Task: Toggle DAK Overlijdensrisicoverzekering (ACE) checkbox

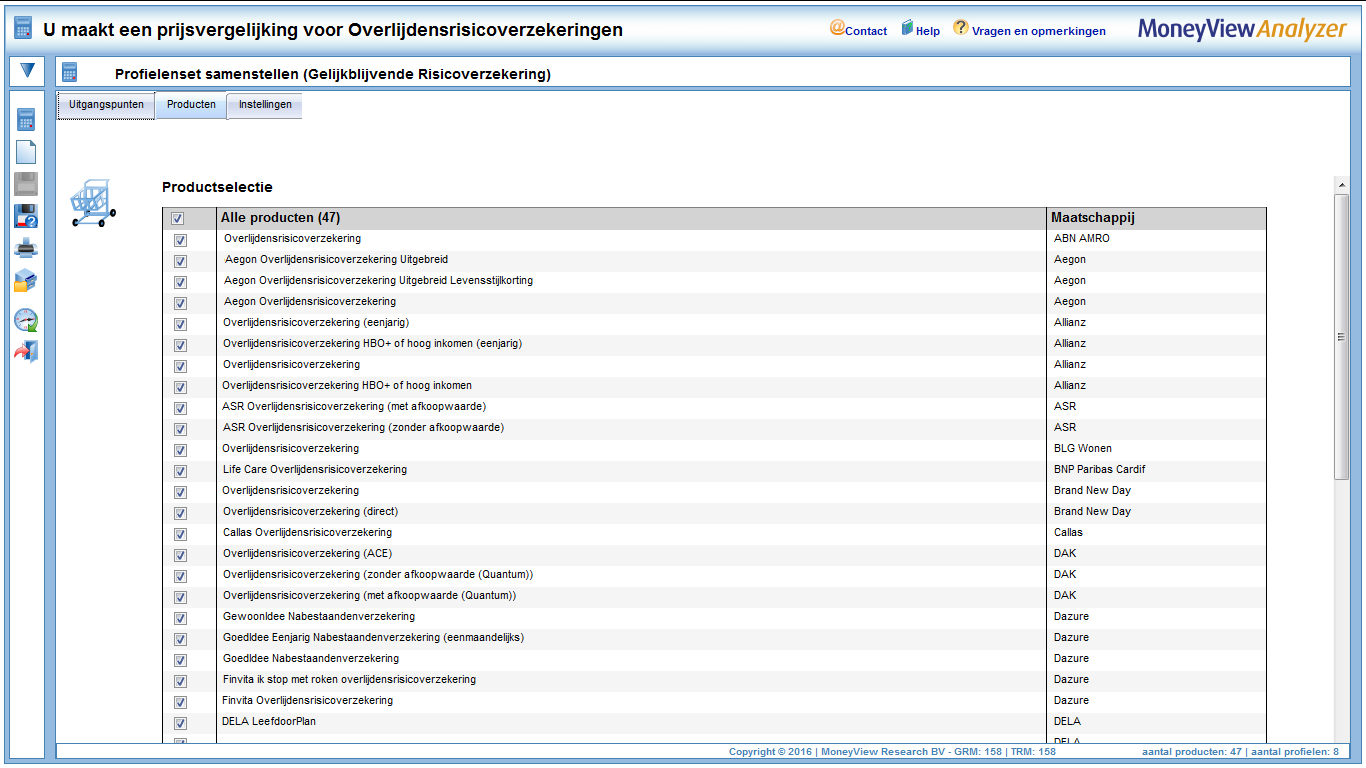Action: click(x=180, y=555)
